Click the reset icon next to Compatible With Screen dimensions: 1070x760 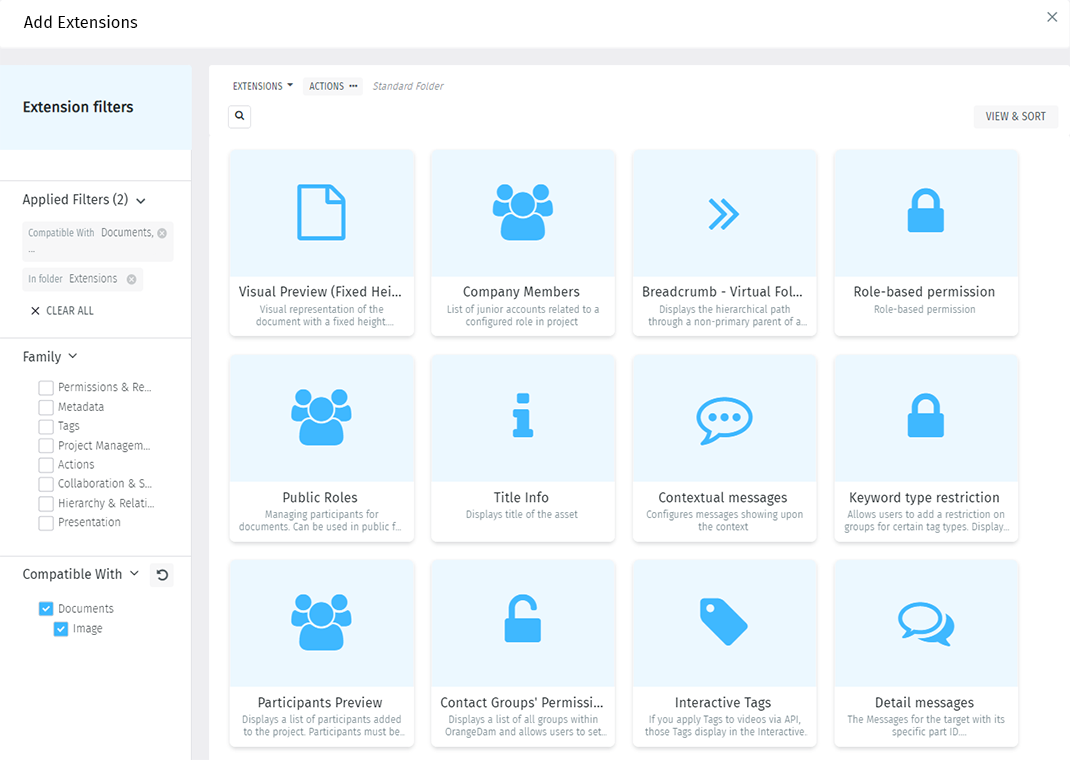[x=161, y=574]
